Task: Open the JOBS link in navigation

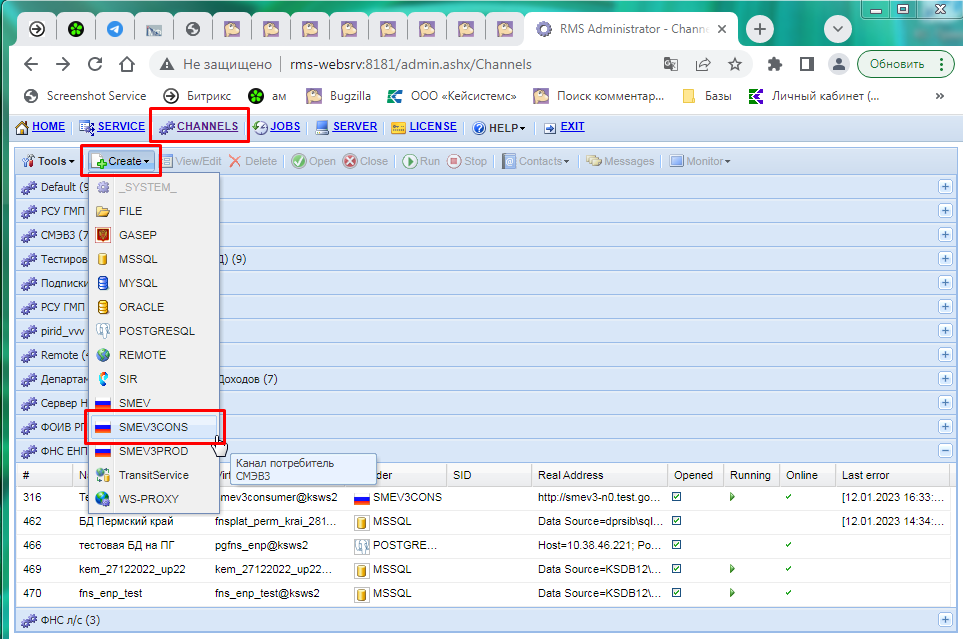Action: click(285, 127)
